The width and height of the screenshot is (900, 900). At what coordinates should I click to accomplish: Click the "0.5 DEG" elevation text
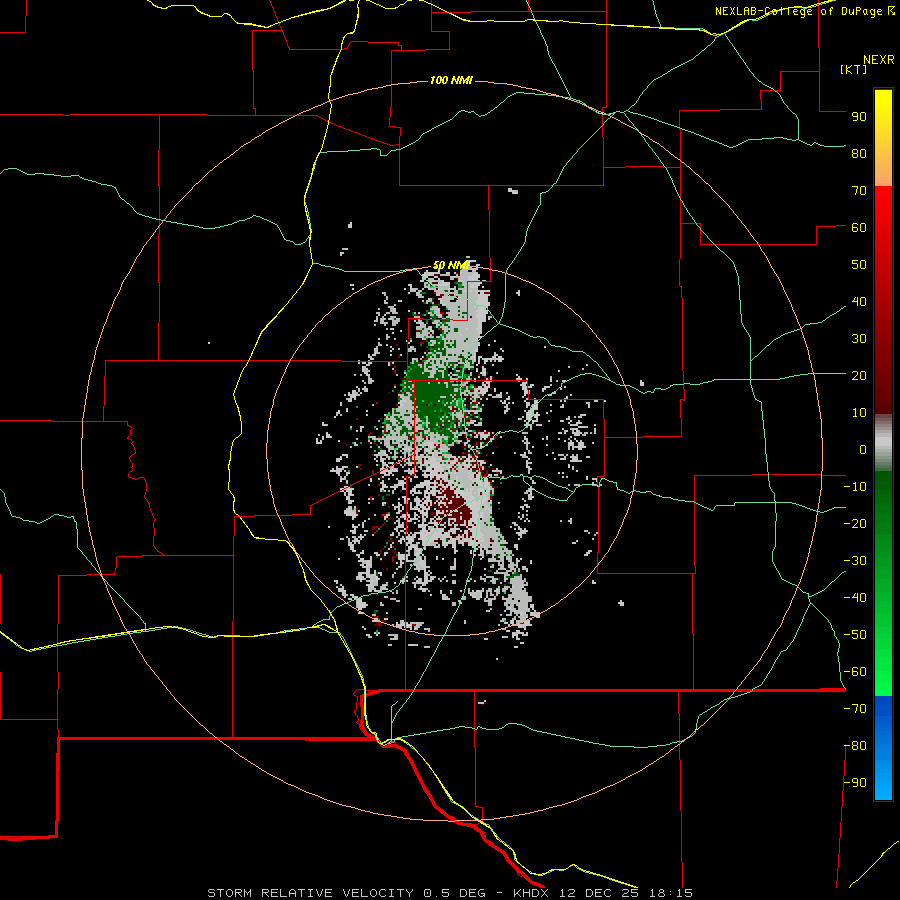click(455, 893)
